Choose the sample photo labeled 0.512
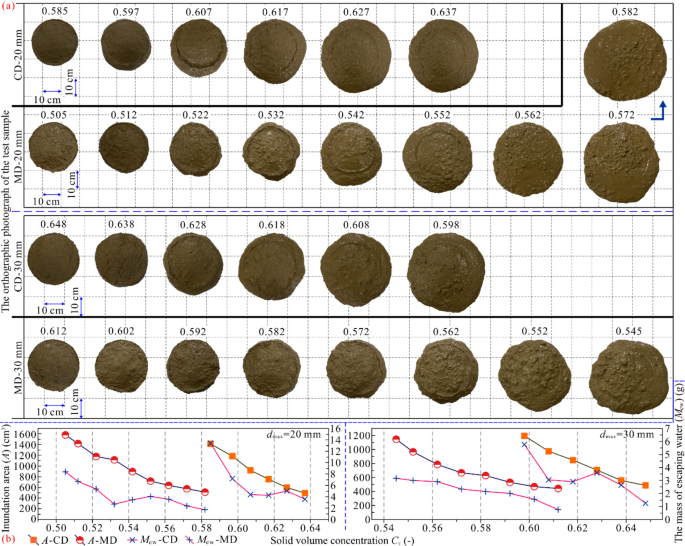Screen dimensions: 685x546 click(x=124, y=148)
